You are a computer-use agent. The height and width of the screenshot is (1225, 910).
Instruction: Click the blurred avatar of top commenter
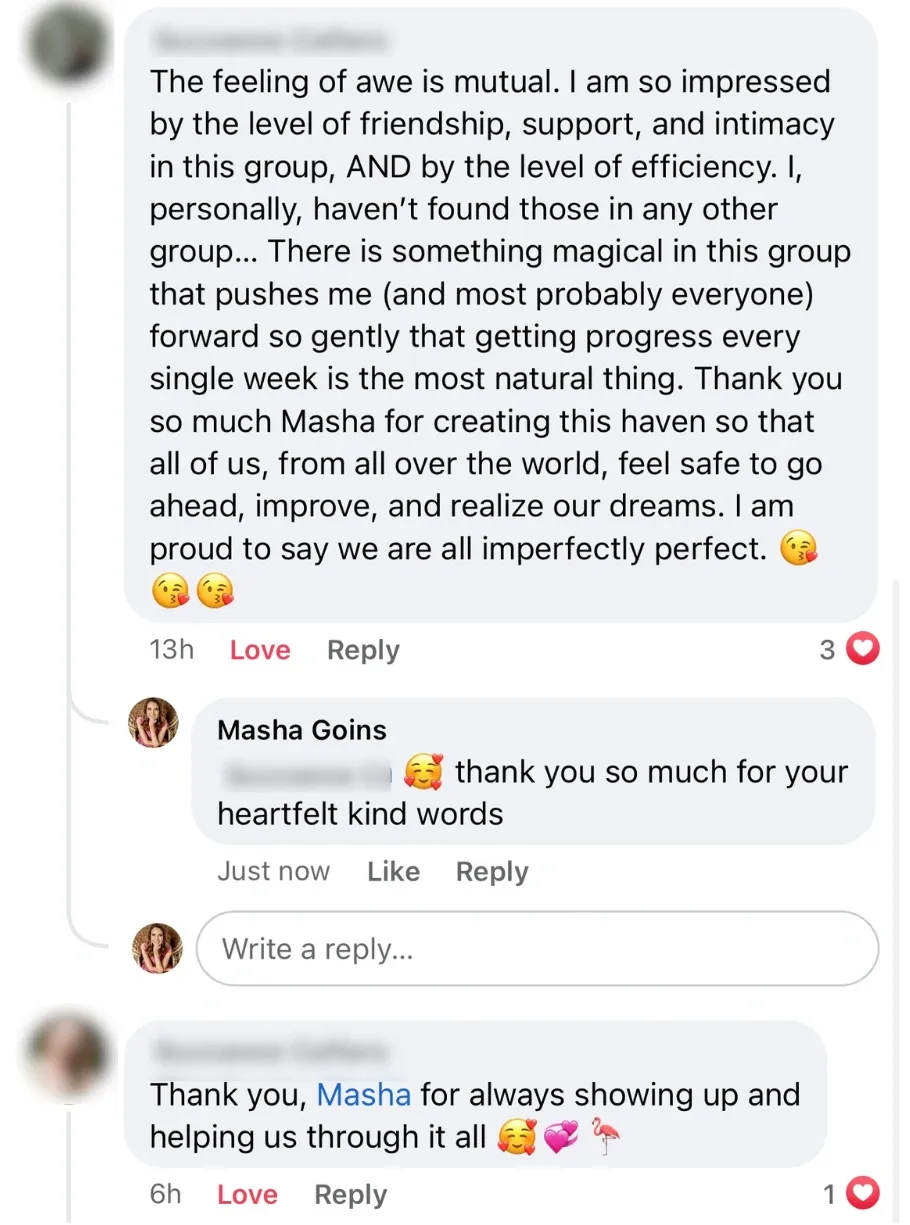66,46
